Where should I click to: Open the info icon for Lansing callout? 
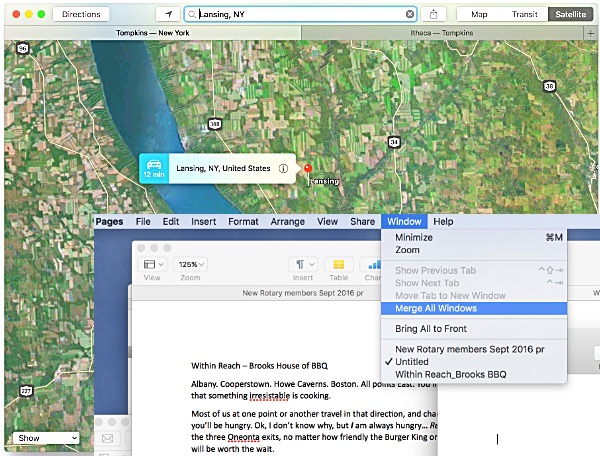(x=284, y=169)
